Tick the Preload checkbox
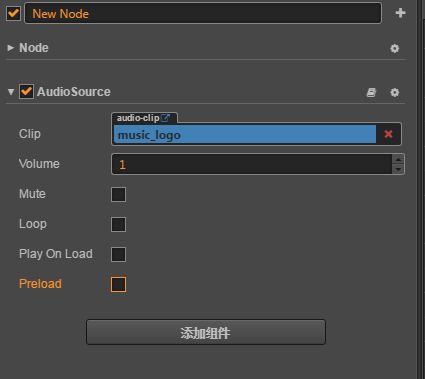 click(118, 284)
